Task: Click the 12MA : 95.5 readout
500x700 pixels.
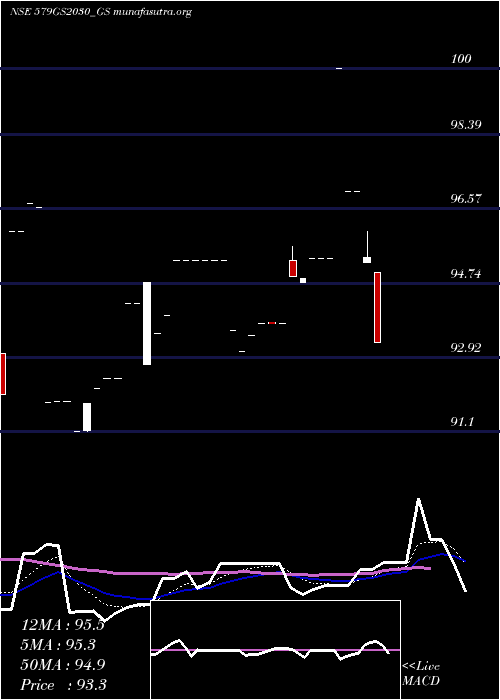Action: [62, 625]
